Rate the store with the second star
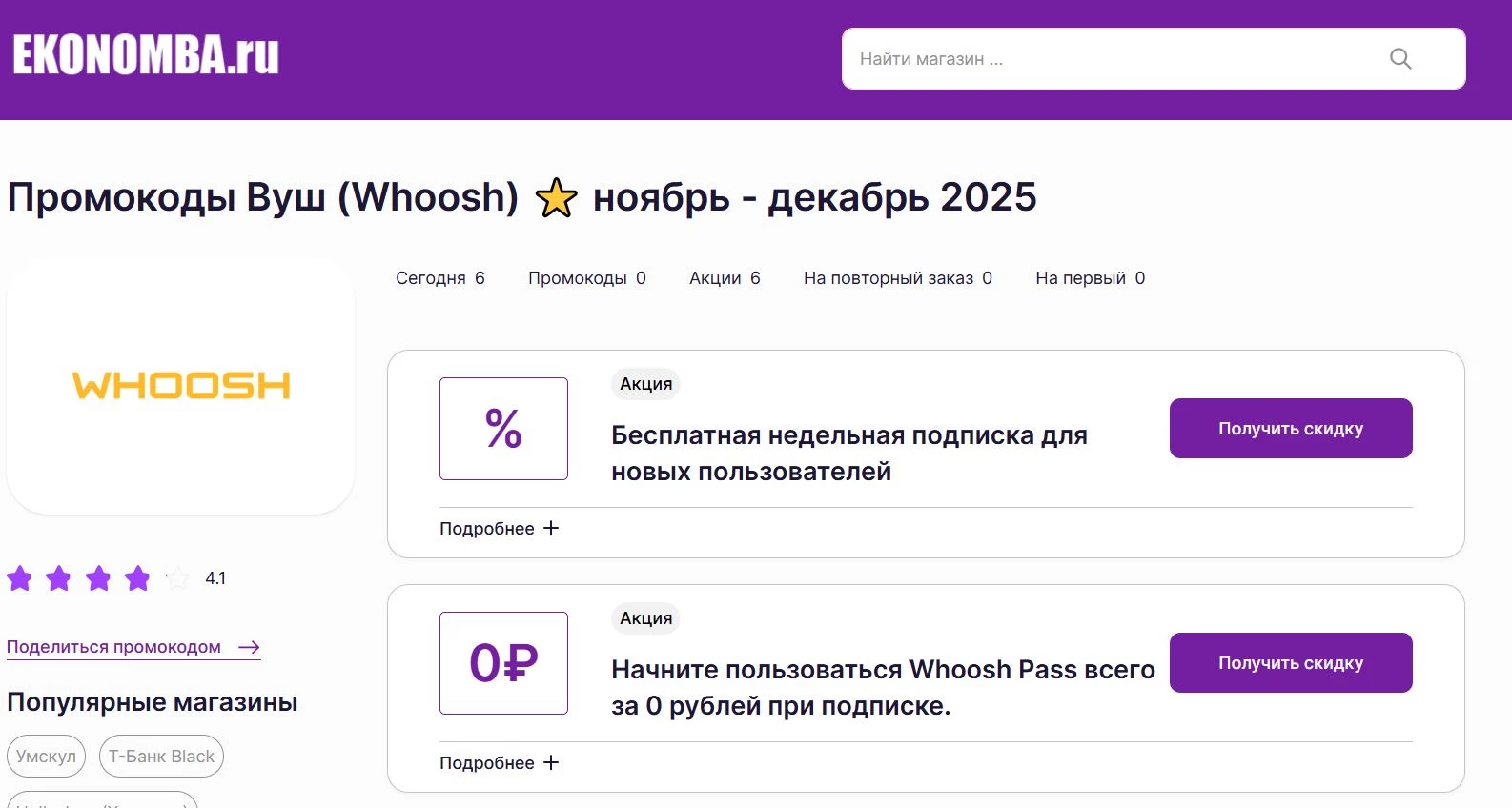Screen dimensions: 1512x808 pos(58,578)
